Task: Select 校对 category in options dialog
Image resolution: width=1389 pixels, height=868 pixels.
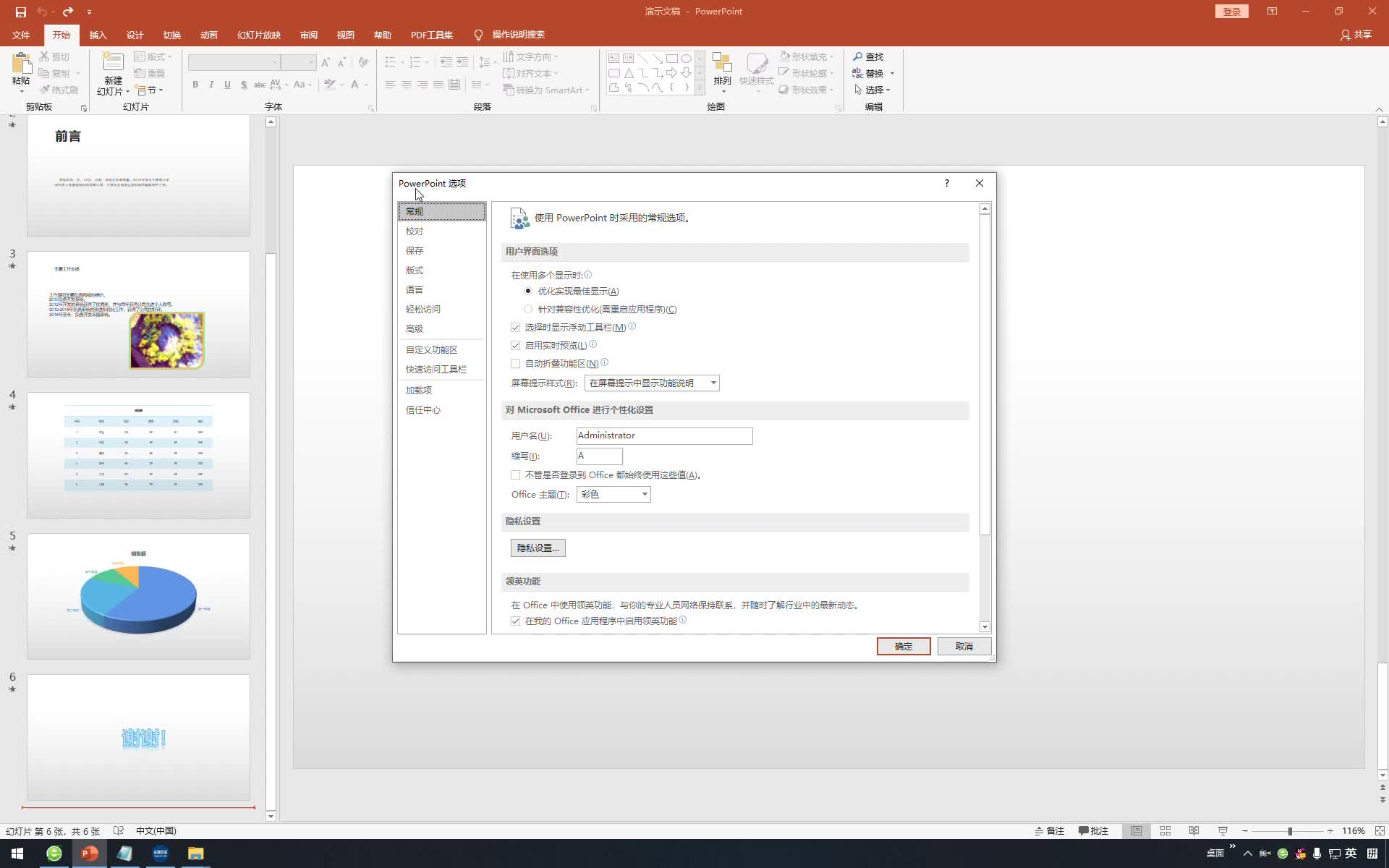Action: click(441, 231)
